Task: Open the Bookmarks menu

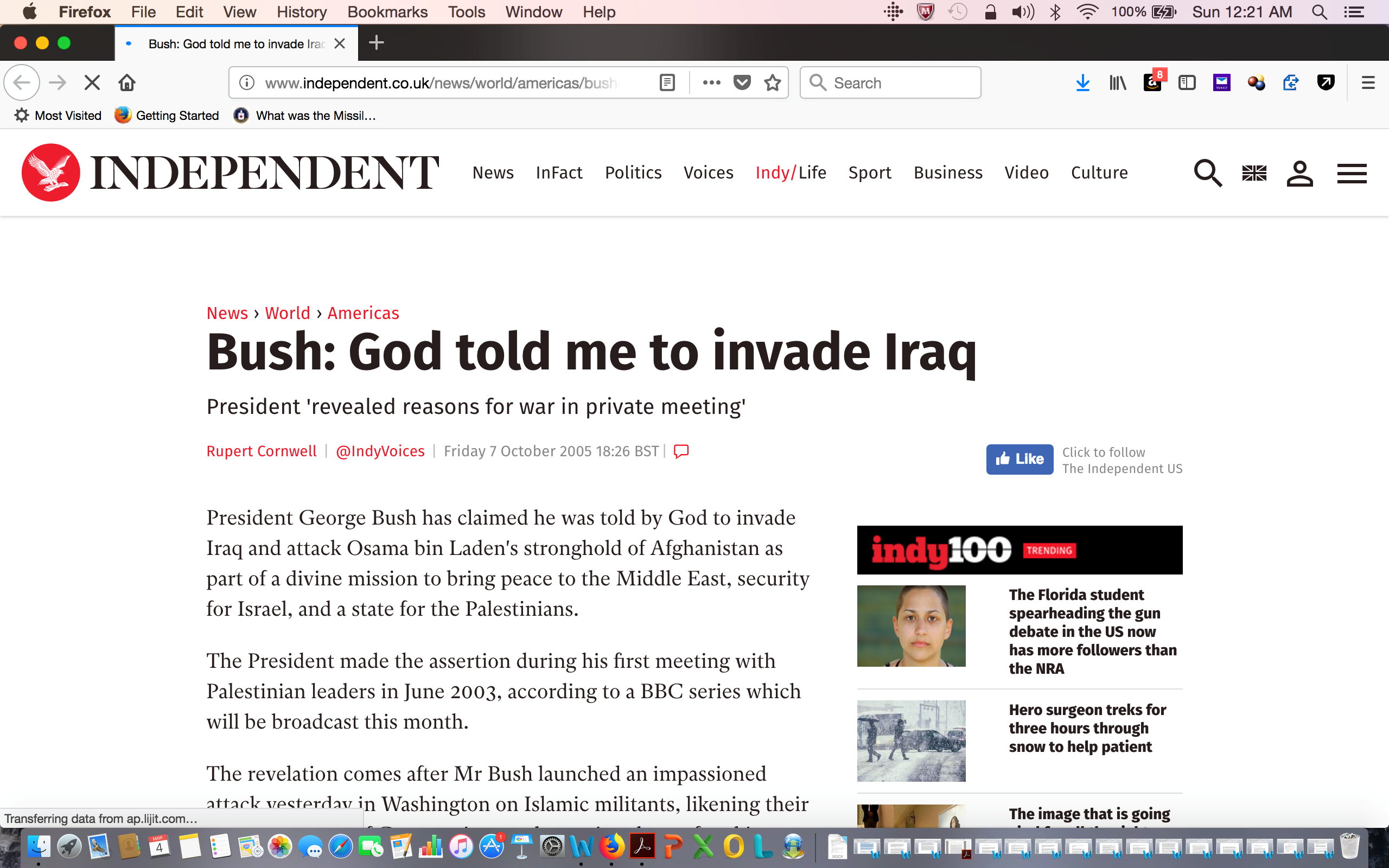Action: tap(387, 12)
